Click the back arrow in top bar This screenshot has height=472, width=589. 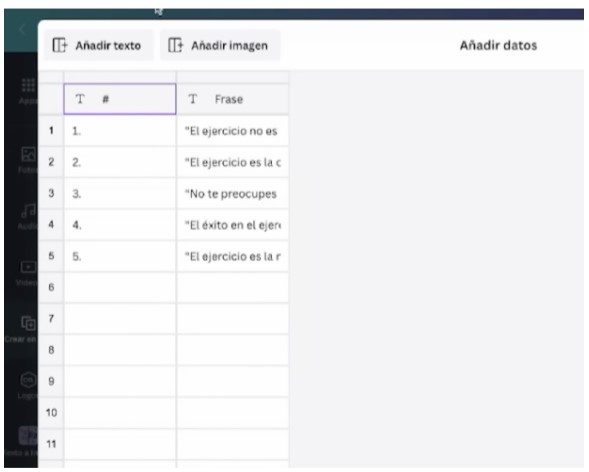22,29
